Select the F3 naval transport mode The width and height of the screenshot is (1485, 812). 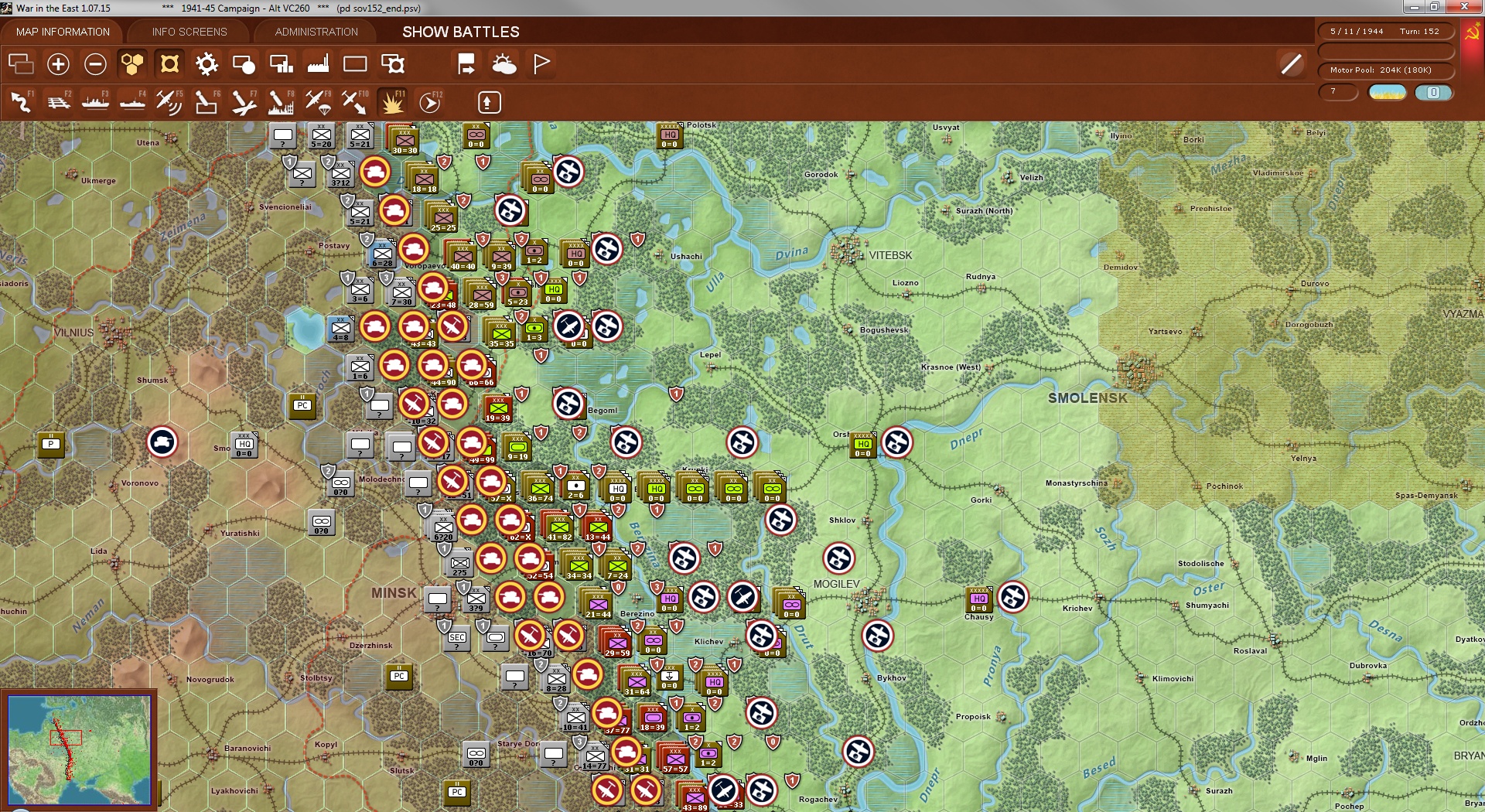click(x=95, y=102)
